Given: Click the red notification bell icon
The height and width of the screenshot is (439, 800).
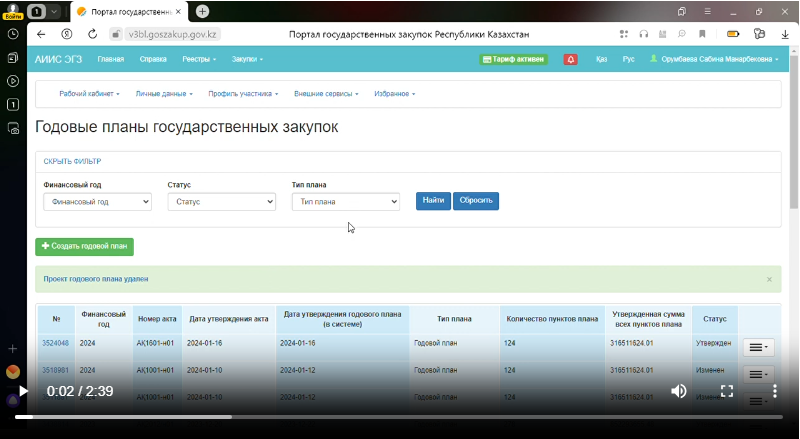Looking at the screenshot, I should (x=571, y=59).
